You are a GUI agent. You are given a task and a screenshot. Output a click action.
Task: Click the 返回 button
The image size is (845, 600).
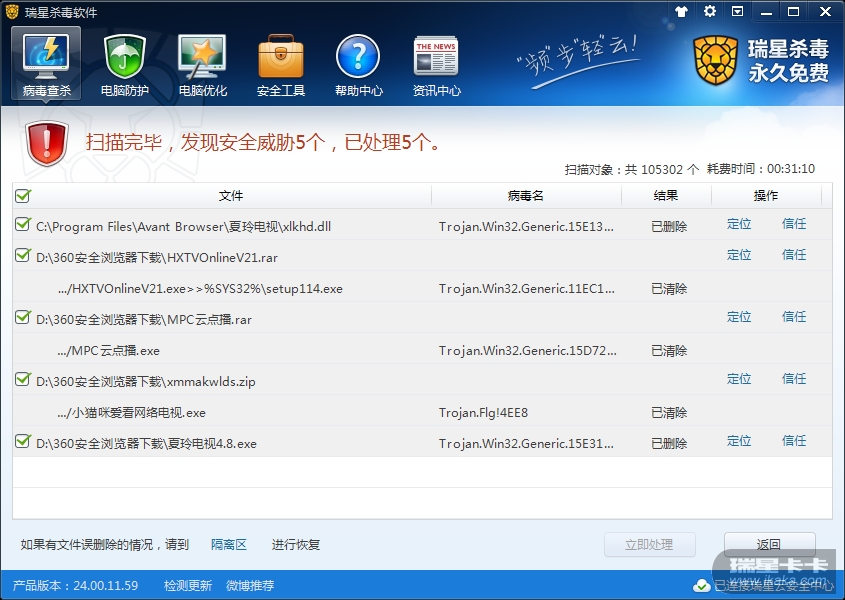click(x=769, y=544)
